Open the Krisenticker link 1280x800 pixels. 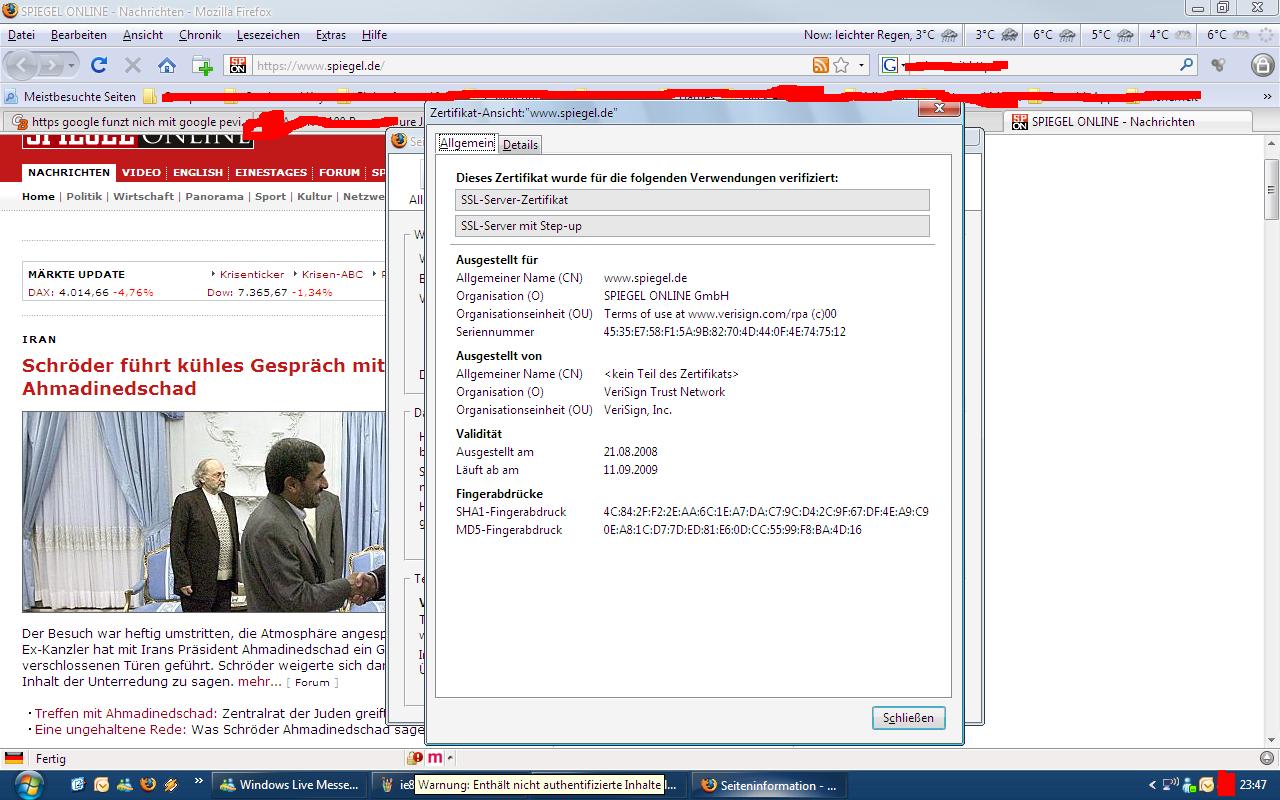click(252, 274)
